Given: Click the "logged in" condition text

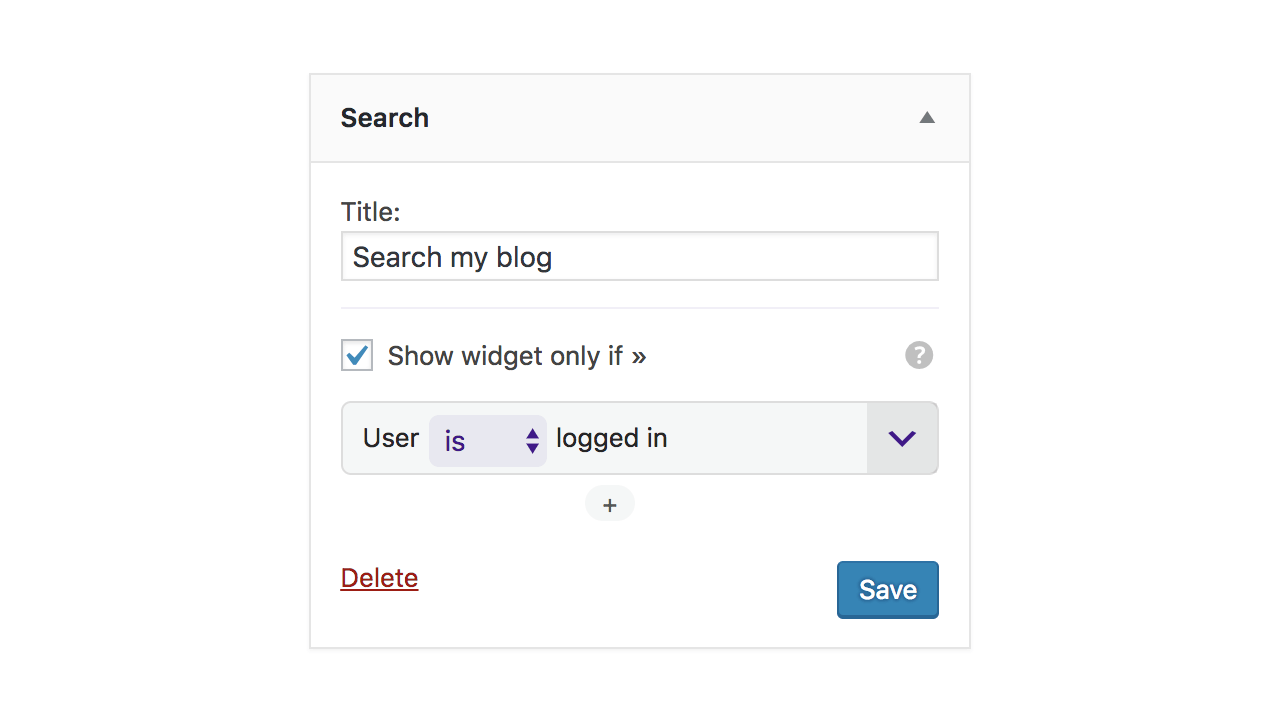Looking at the screenshot, I should pos(612,439).
